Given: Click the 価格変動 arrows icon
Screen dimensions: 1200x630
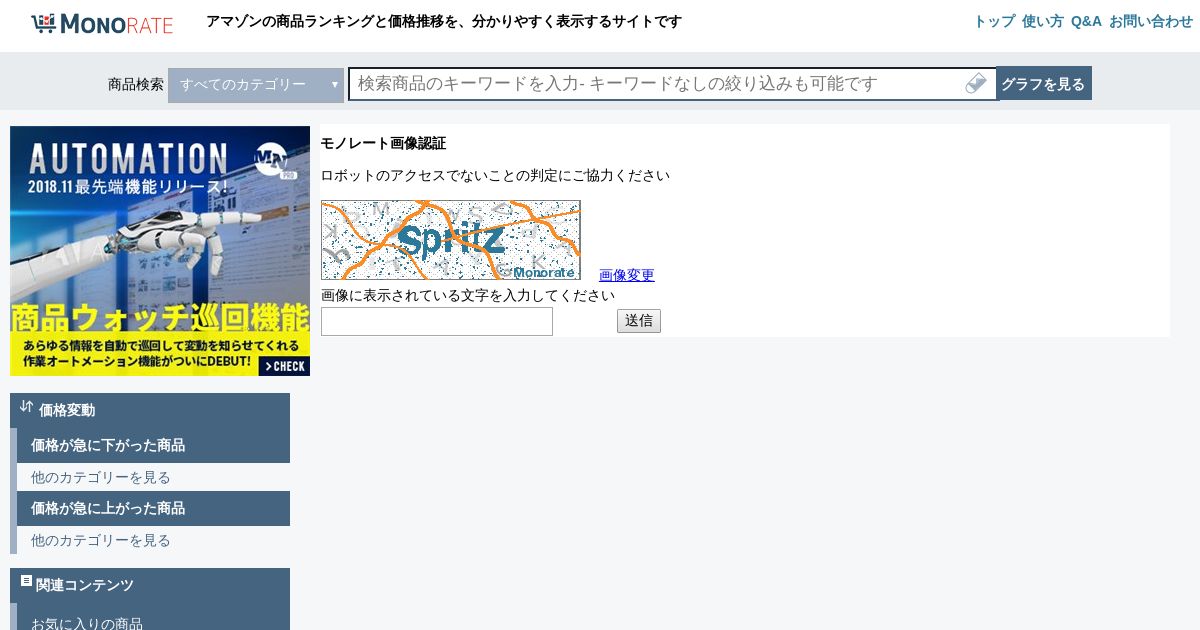Looking at the screenshot, I should pos(26,407).
